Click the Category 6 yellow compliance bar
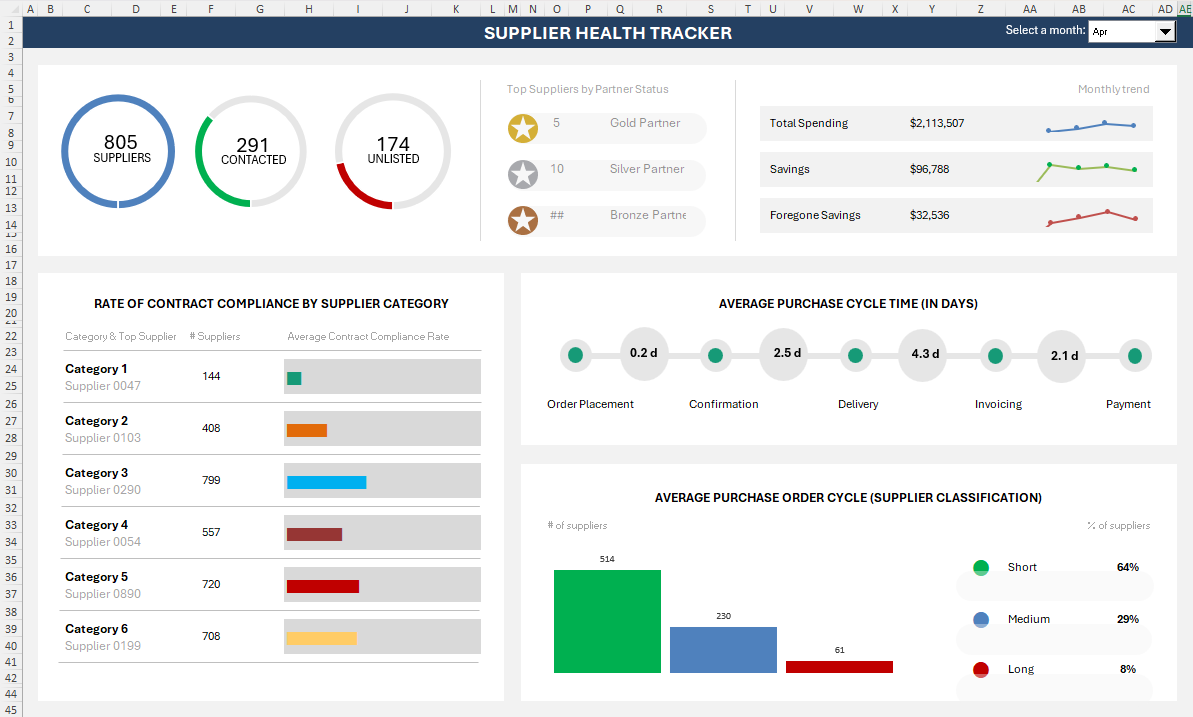The width and height of the screenshot is (1193, 717). (321, 638)
